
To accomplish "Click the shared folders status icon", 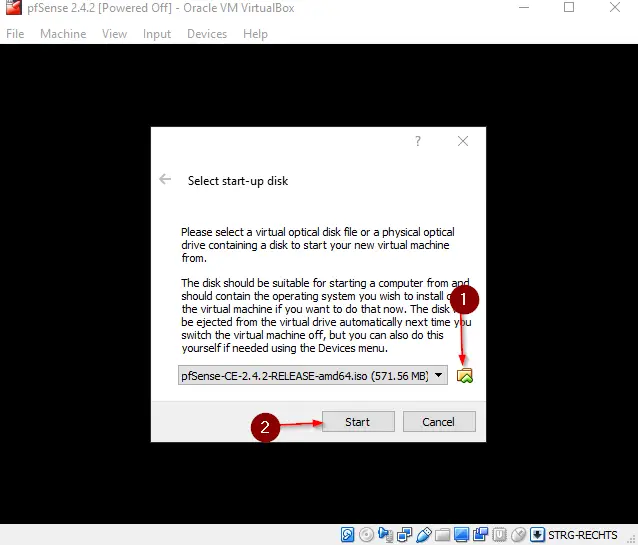I will 442,534.
